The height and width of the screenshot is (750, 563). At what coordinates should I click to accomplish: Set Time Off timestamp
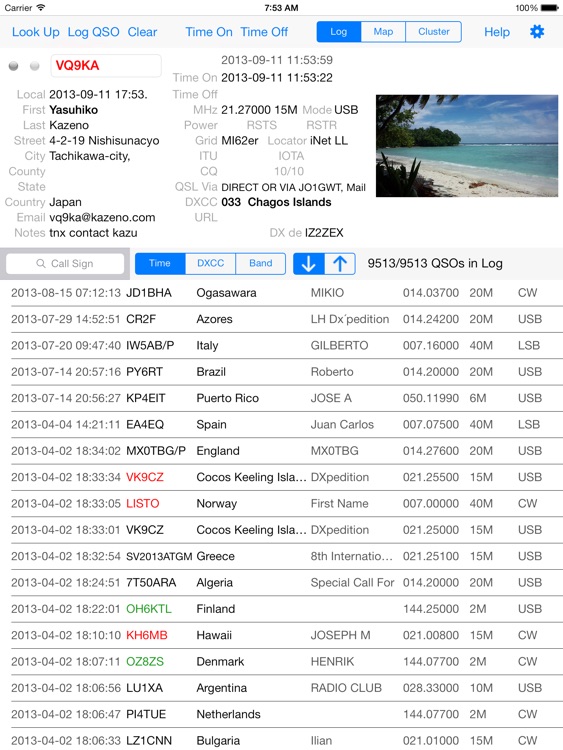(x=264, y=32)
